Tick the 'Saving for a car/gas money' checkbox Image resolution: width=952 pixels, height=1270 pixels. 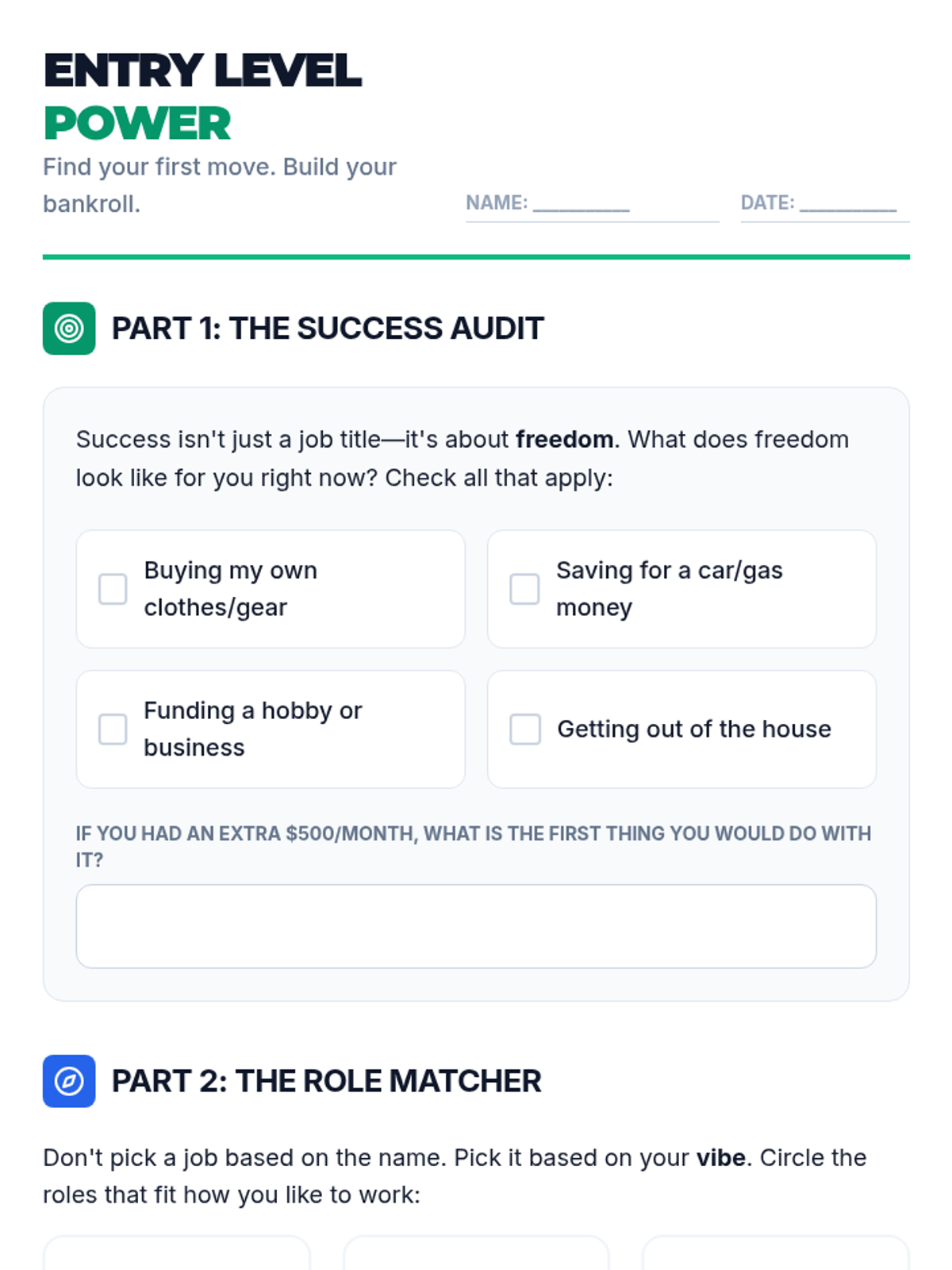click(x=524, y=589)
